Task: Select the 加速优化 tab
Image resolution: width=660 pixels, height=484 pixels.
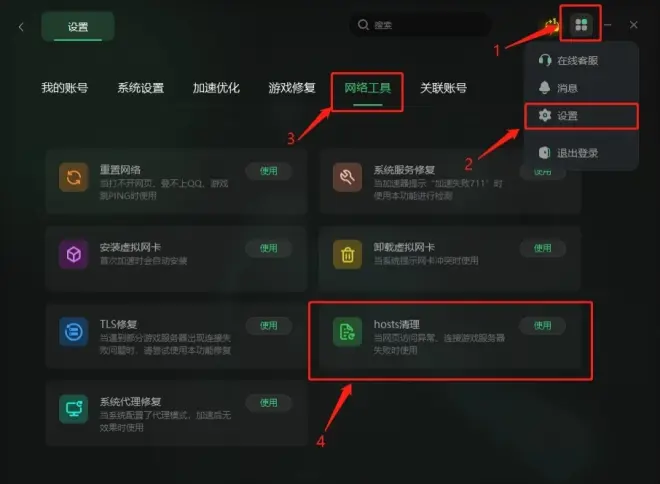Action: click(216, 88)
